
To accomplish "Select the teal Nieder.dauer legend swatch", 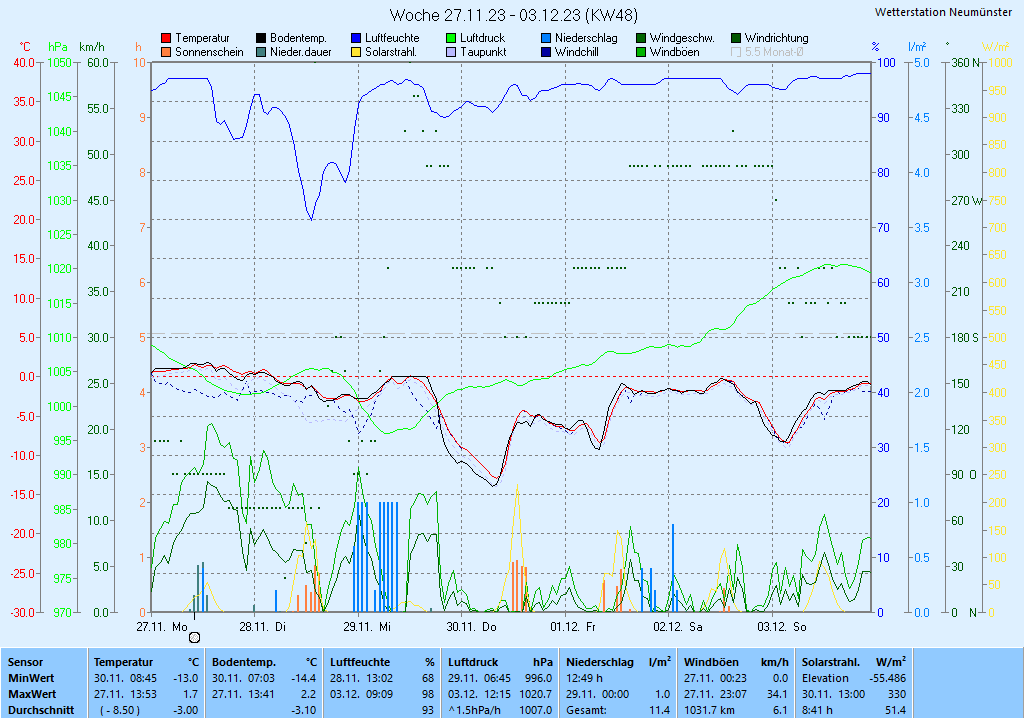I will coord(261,52).
